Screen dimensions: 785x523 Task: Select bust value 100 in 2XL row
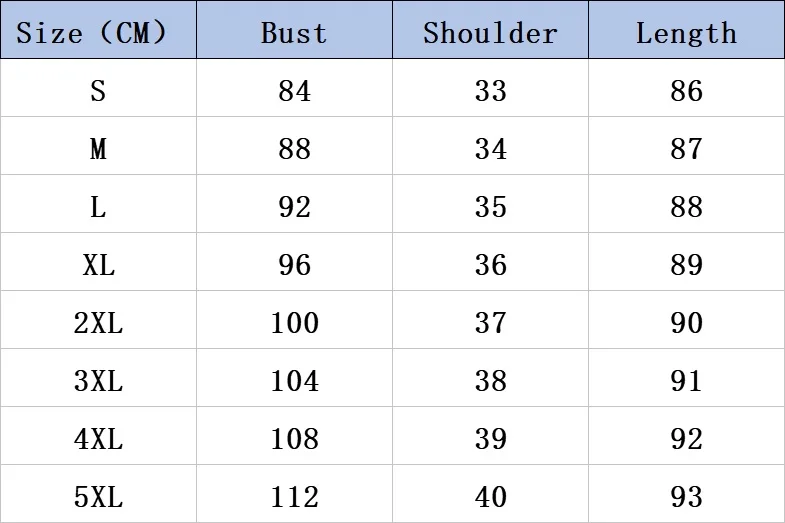coord(294,323)
